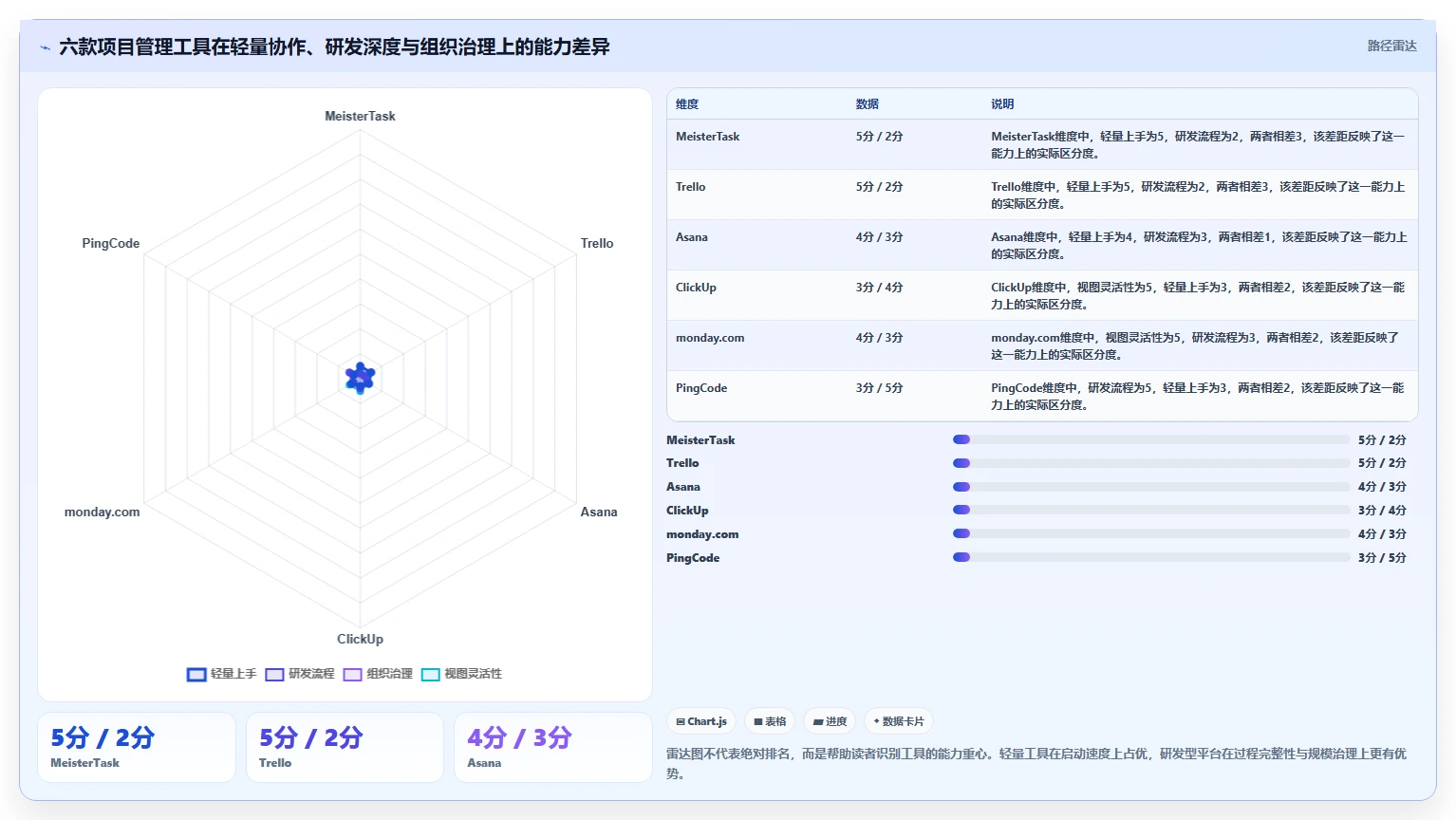
Task: Click the MeisterTask description in 说明 column
Action: click(1198, 145)
